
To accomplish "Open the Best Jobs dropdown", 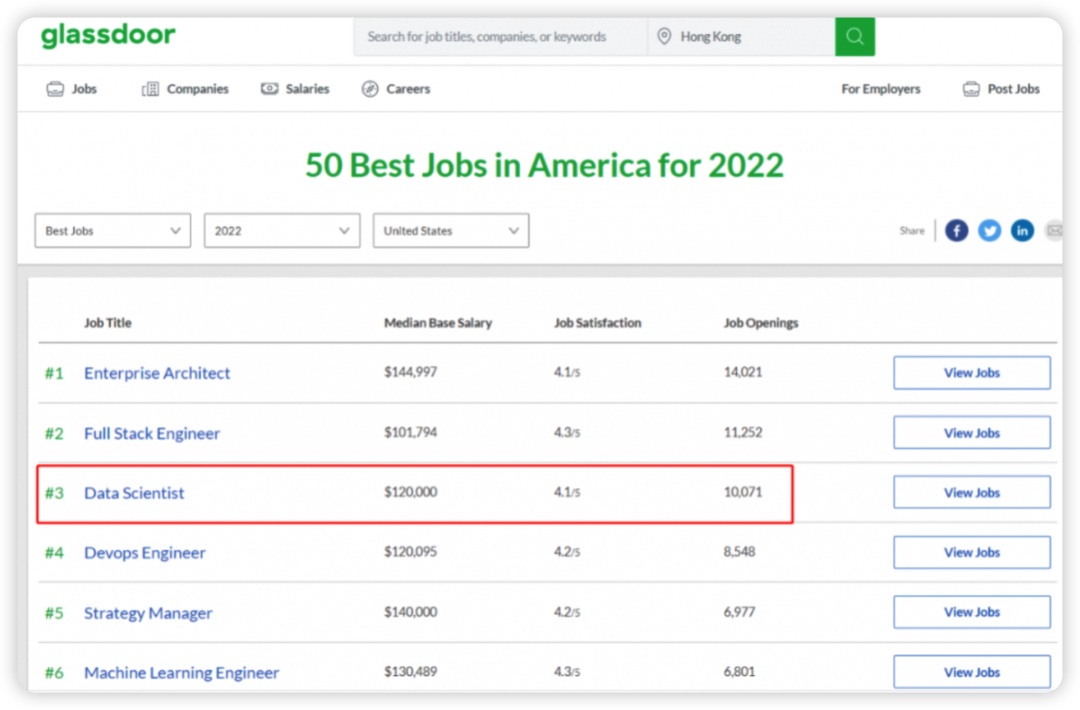I will point(112,231).
